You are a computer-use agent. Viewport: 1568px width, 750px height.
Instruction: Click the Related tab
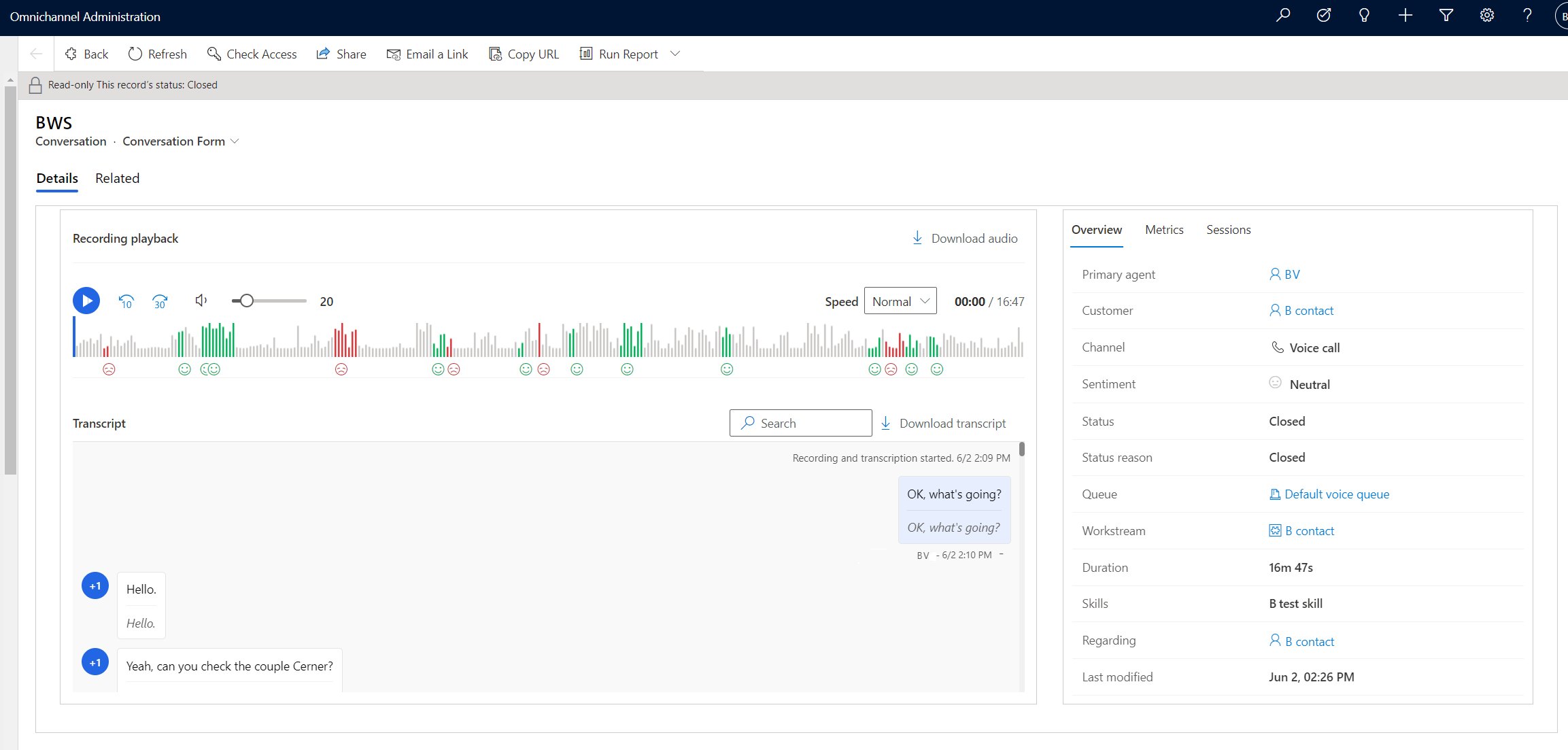click(x=117, y=178)
